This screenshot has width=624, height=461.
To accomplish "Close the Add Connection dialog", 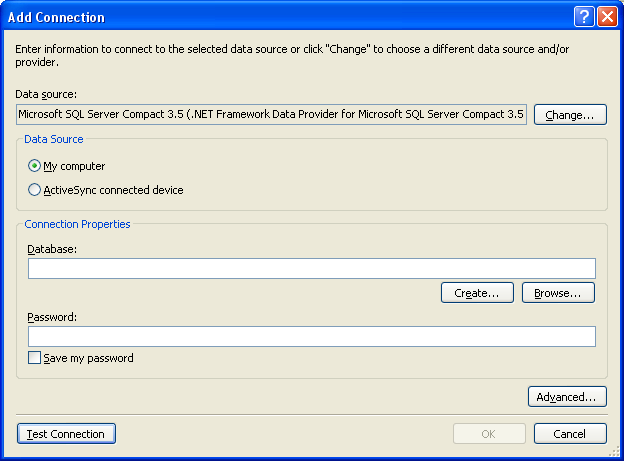I will [x=607, y=17].
